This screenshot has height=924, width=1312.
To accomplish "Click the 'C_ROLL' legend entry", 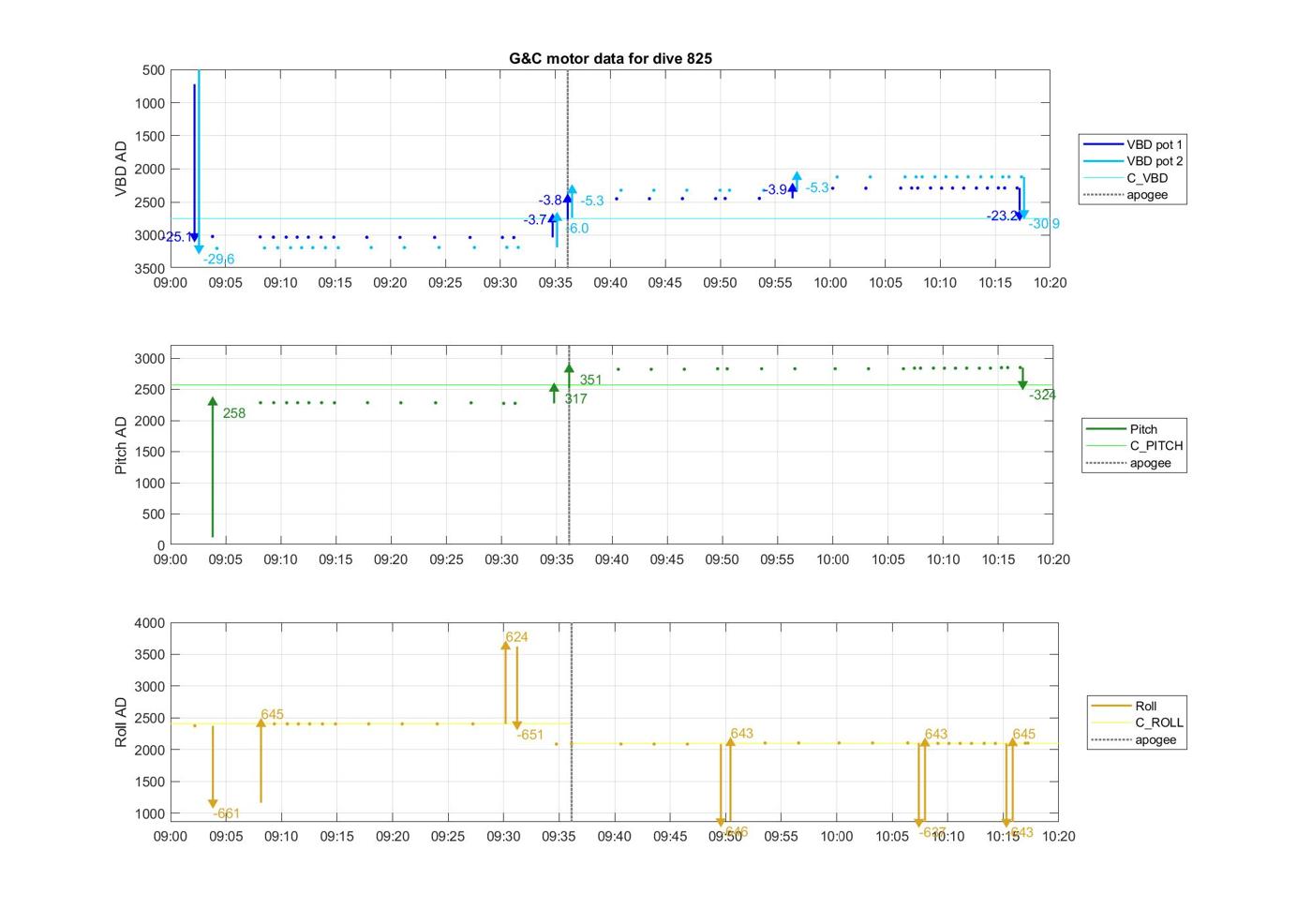I will (x=1138, y=723).
